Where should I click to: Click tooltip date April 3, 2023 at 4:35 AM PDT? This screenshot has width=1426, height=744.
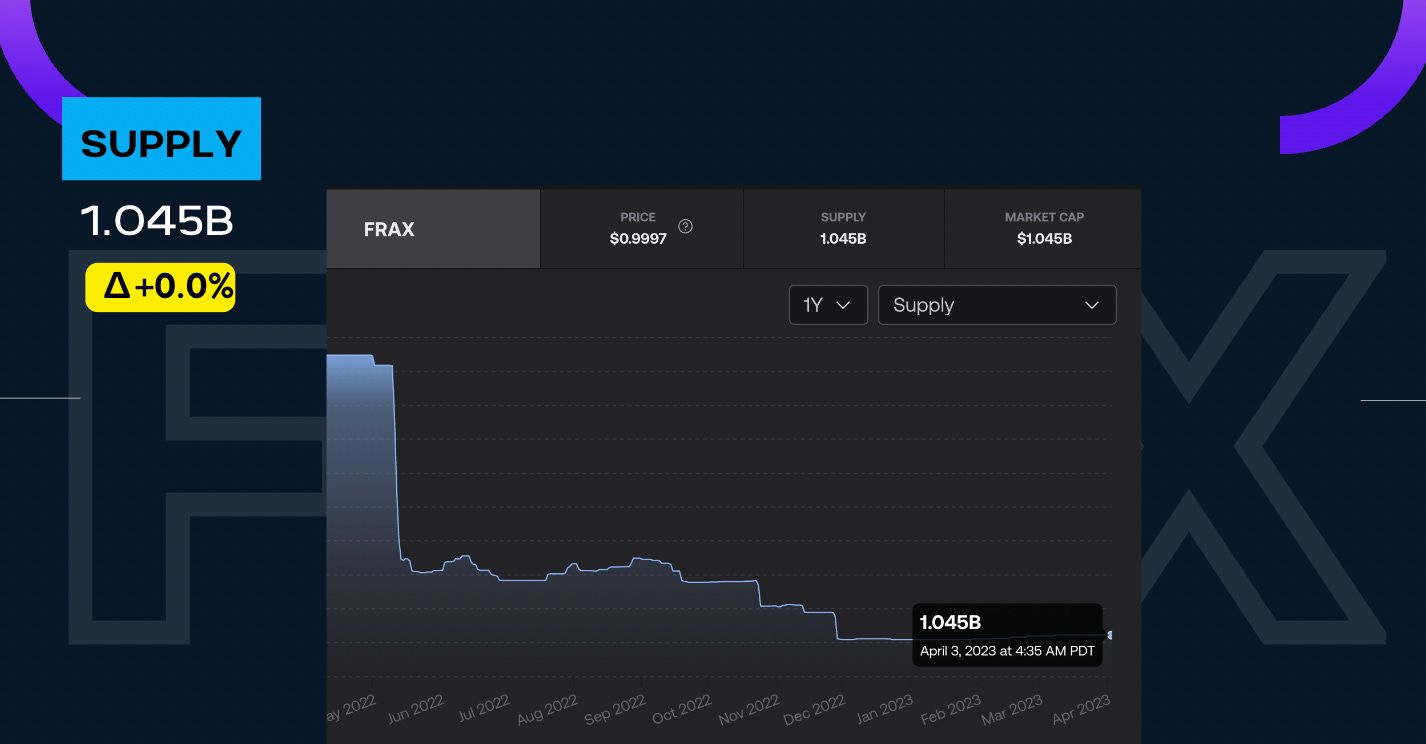[1007, 651]
